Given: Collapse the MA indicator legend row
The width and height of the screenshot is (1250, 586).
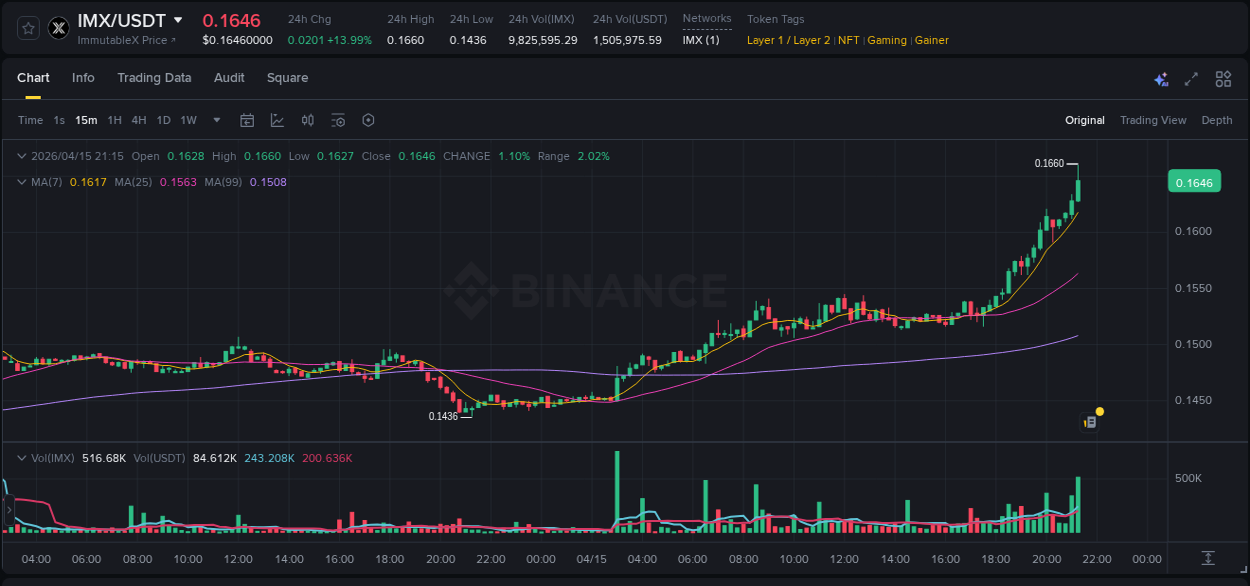Looking at the screenshot, I should coord(22,182).
